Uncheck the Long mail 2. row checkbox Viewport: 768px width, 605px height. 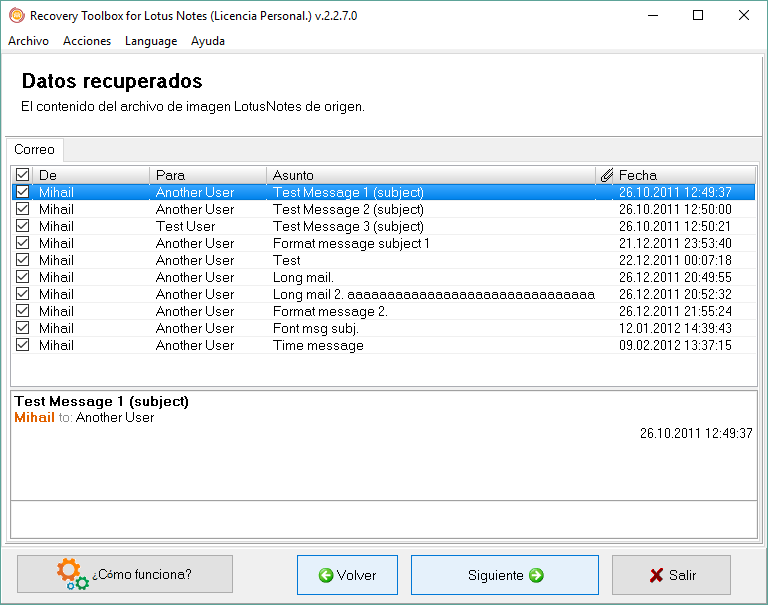pyautogui.click(x=23, y=294)
